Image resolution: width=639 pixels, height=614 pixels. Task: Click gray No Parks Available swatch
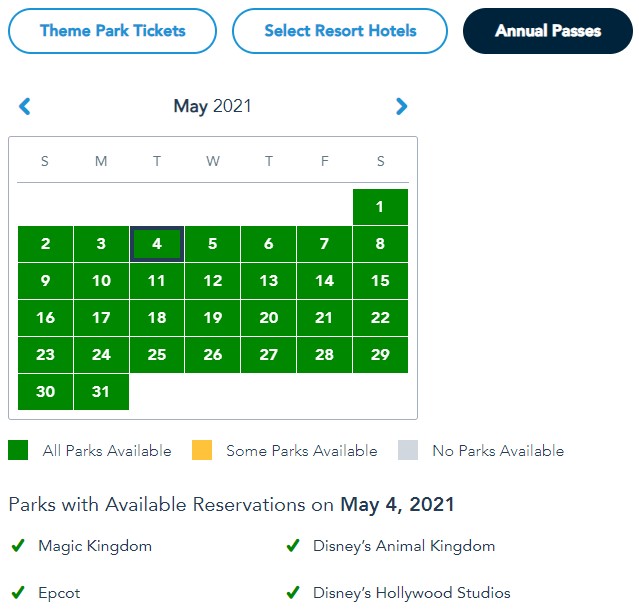[x=408, y=450]
